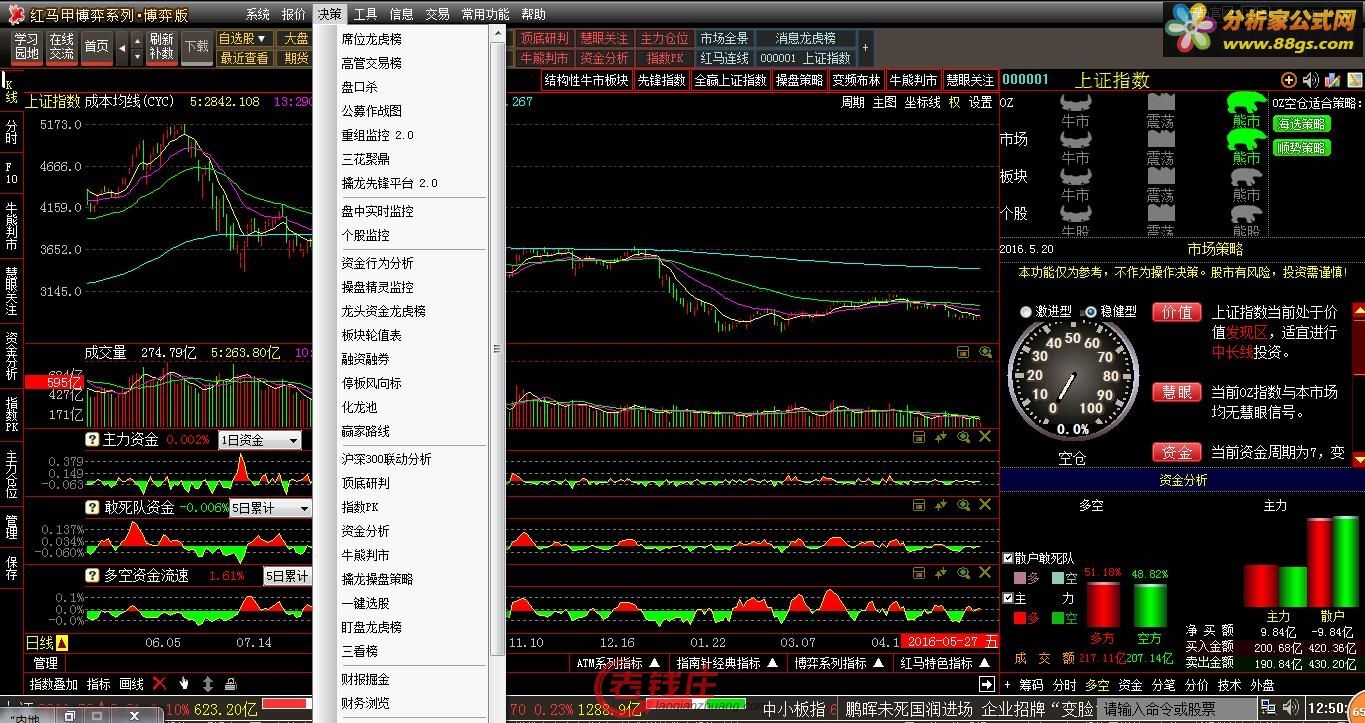Click the 学习园地 toolbar button
The image size is (1365, 723).
coord(26,47)
